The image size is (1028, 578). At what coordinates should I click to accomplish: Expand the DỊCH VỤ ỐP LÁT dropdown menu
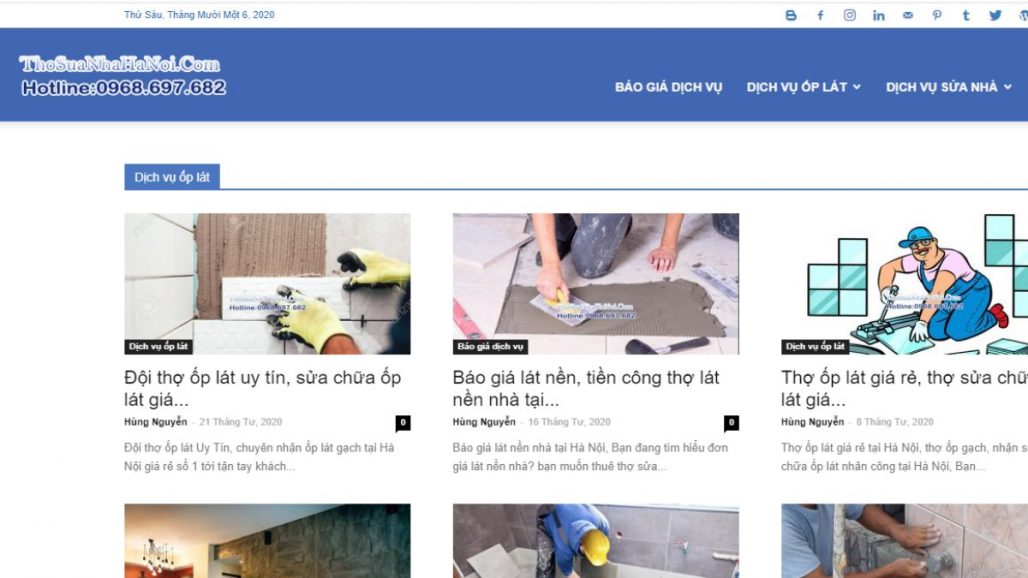click(803, 87)
